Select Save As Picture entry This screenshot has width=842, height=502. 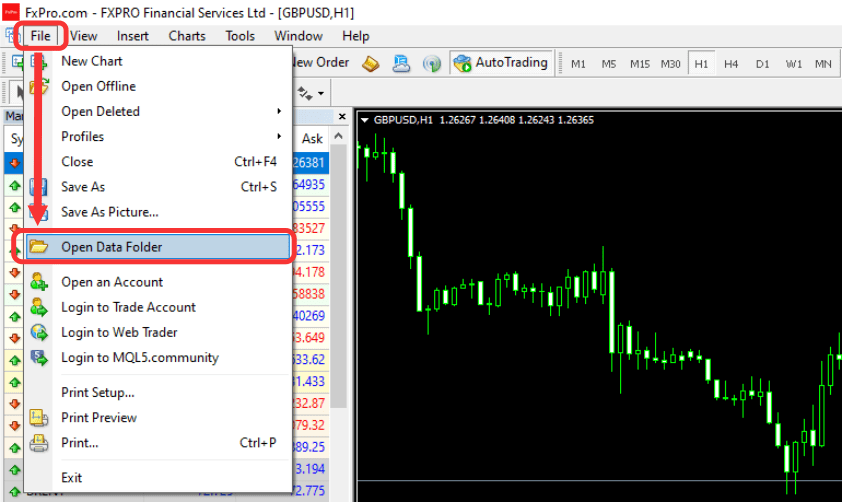[158, 213]
